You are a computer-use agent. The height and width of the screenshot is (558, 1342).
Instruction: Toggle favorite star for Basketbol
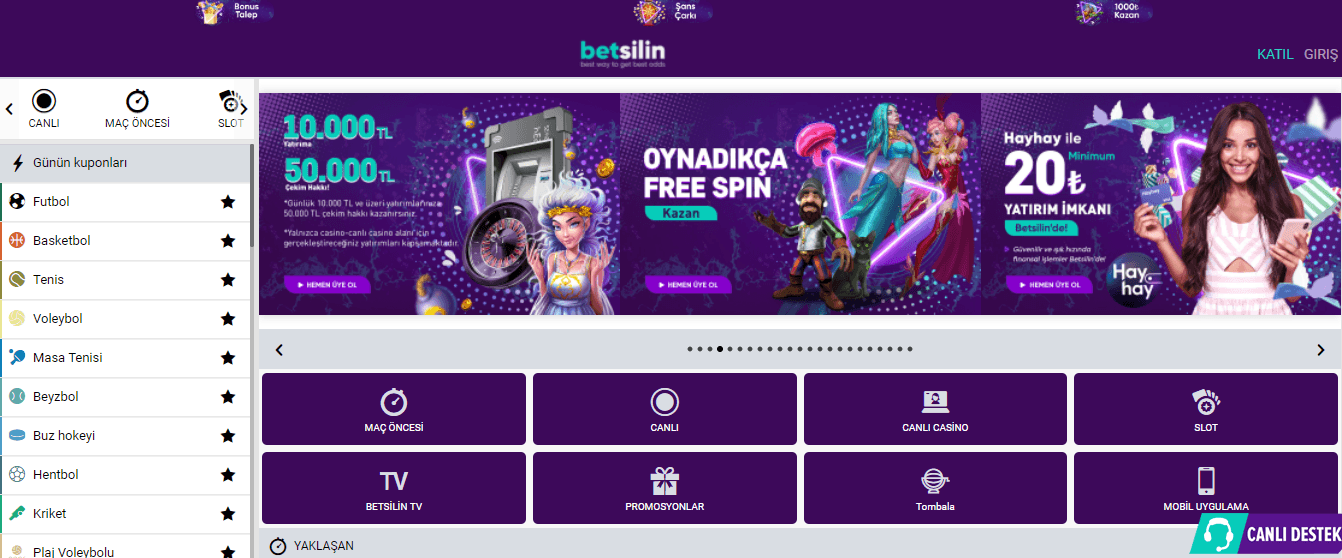pos(228,241)
